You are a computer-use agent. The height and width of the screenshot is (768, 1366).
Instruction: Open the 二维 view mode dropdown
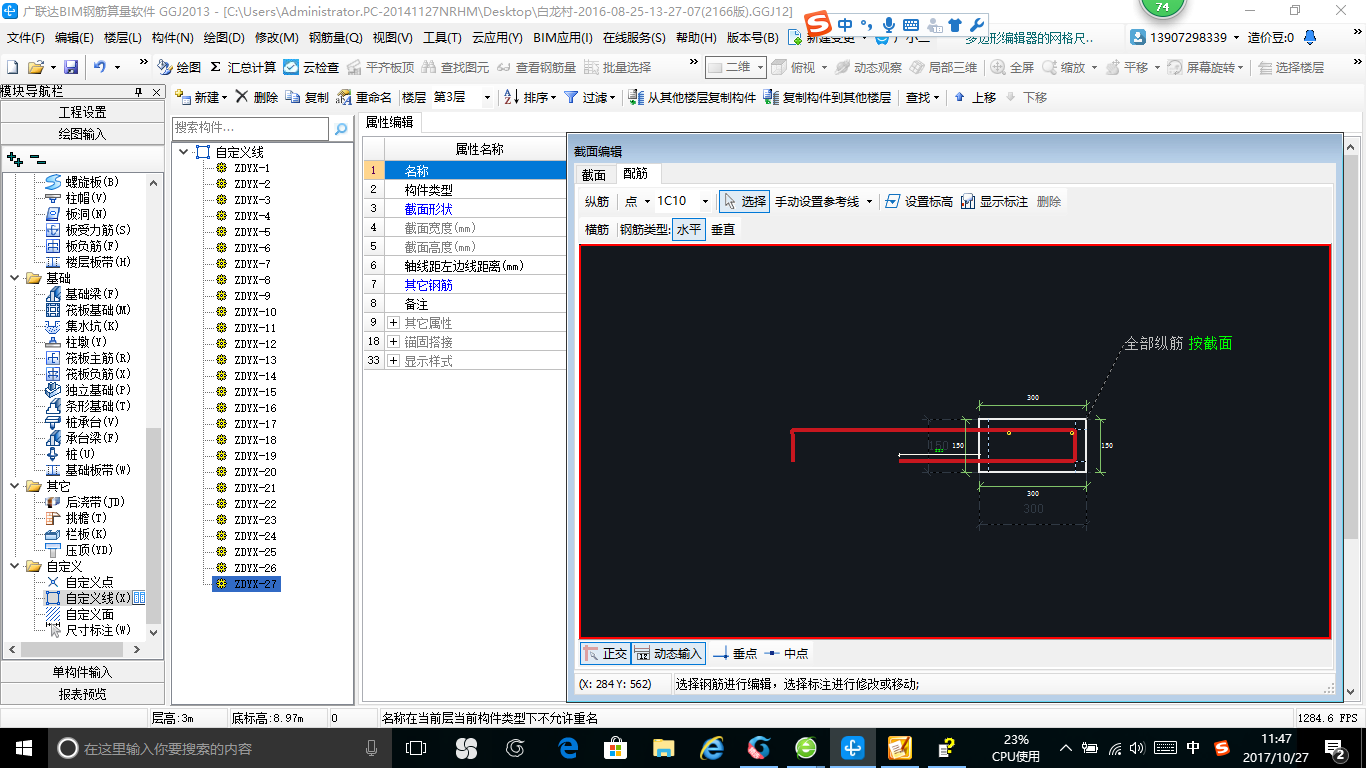click(x=760, y=67)
